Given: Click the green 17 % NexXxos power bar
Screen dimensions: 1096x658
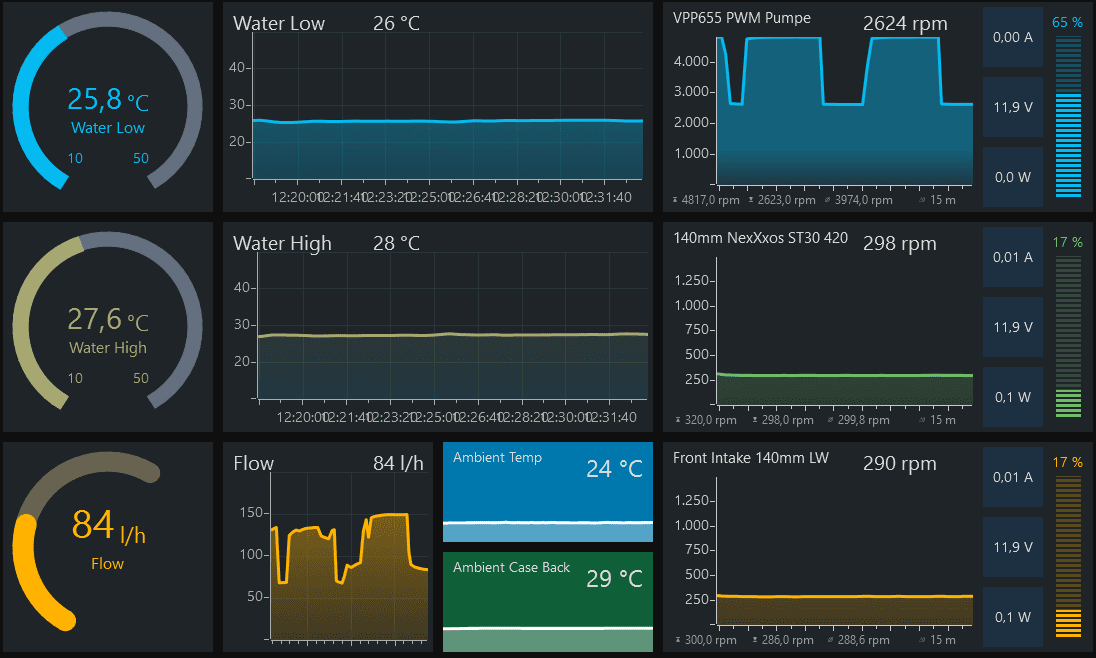Looking at the screenshot, I should tap(1068, 337).
